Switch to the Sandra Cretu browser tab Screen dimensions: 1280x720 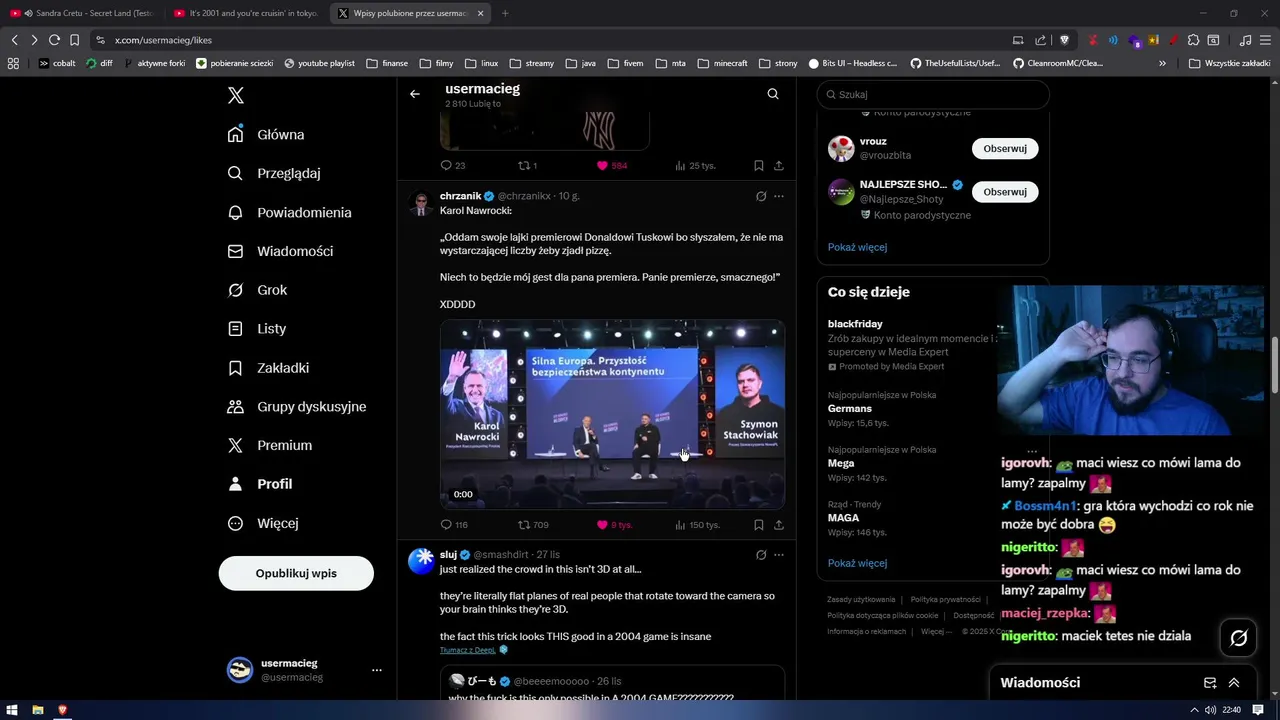(x=80, y=13)
